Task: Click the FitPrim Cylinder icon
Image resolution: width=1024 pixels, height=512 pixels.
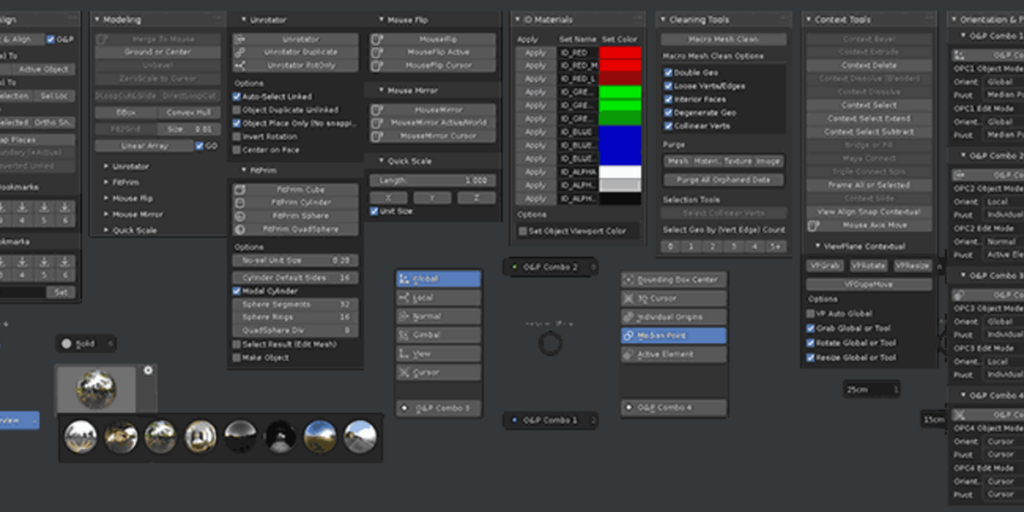Action: click(240, 202)
